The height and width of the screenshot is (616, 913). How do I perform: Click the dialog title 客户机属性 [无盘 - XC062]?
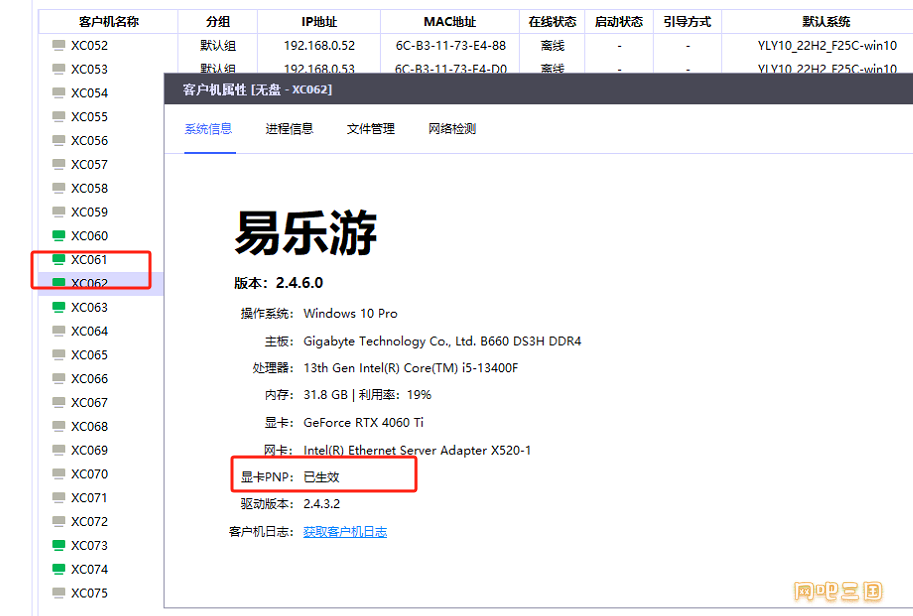(257, 90)
